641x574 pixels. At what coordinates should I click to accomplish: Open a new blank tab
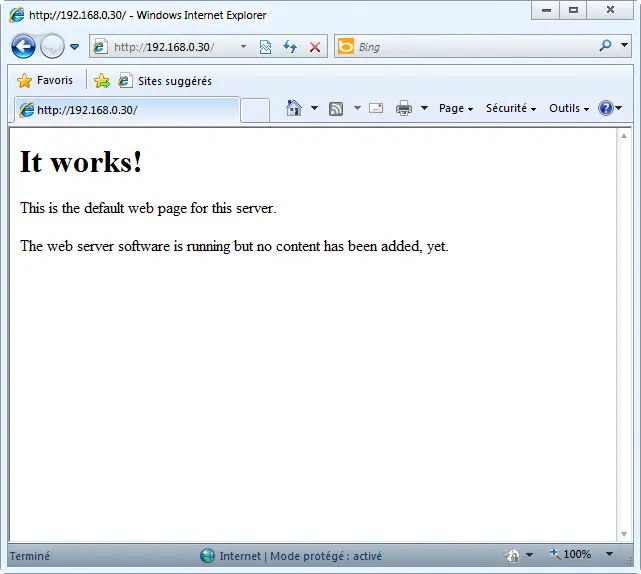(x=255, y=110)
